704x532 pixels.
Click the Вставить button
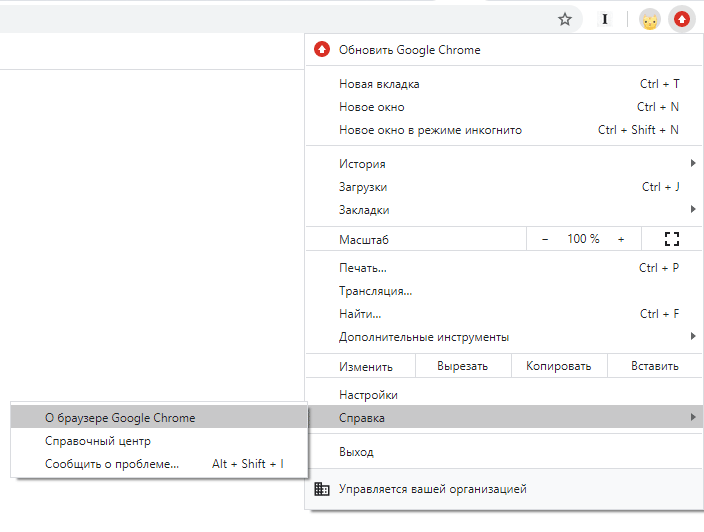point(655,366)
